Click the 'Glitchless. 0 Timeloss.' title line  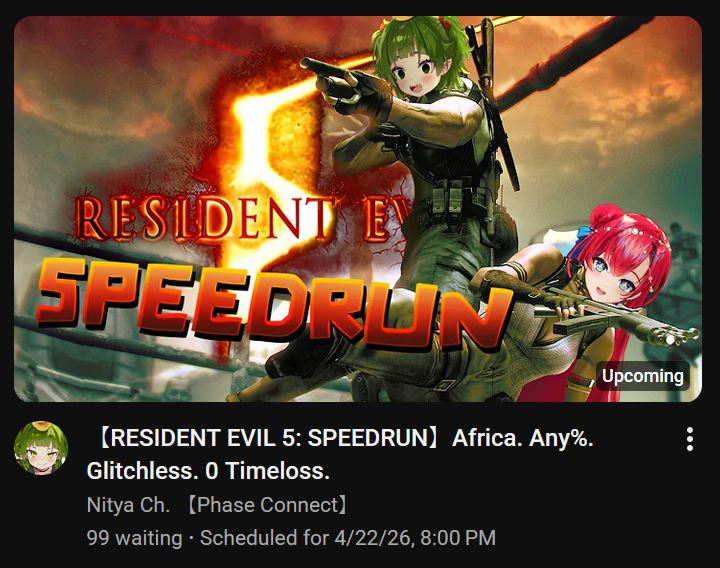[208, 471]
